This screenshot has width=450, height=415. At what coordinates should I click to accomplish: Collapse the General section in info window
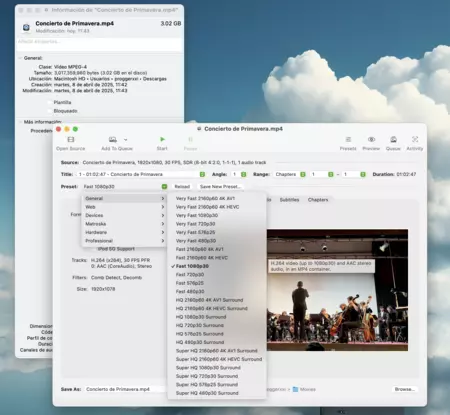point(20,58)
